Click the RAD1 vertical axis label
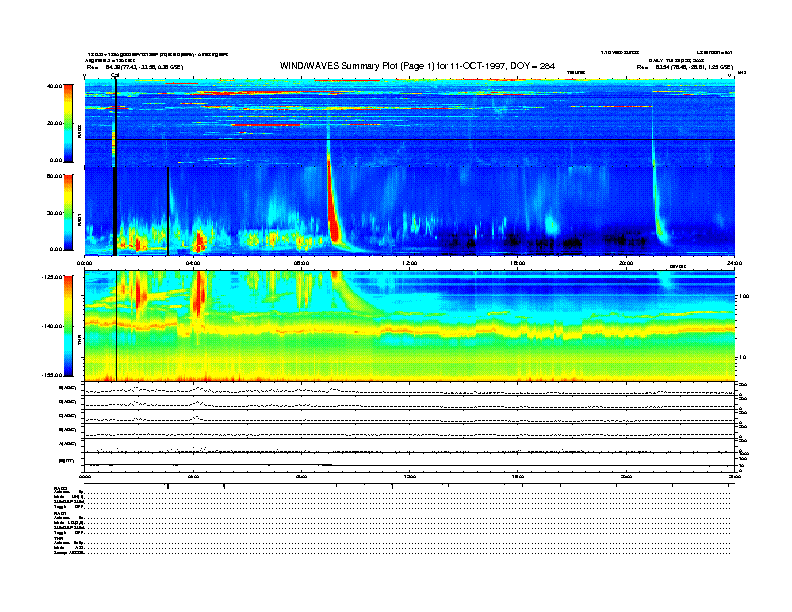Image resolution: width=792 pixels, height=612 pixels. coord(79,219)
